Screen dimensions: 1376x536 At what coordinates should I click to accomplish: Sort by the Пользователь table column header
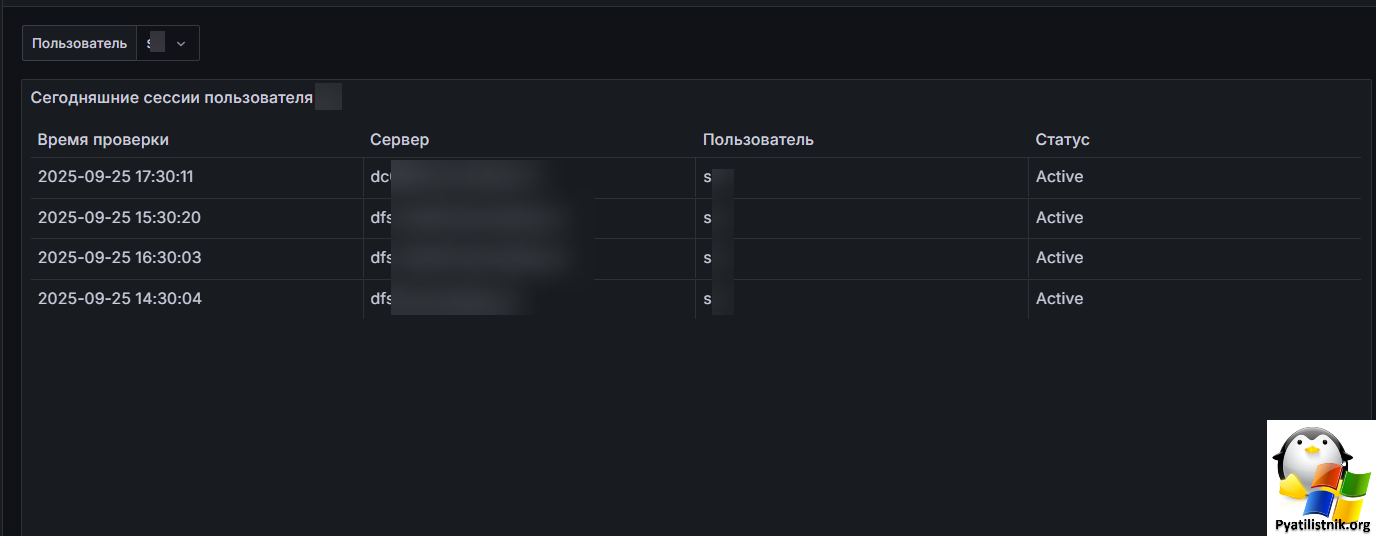pos(758,139)
